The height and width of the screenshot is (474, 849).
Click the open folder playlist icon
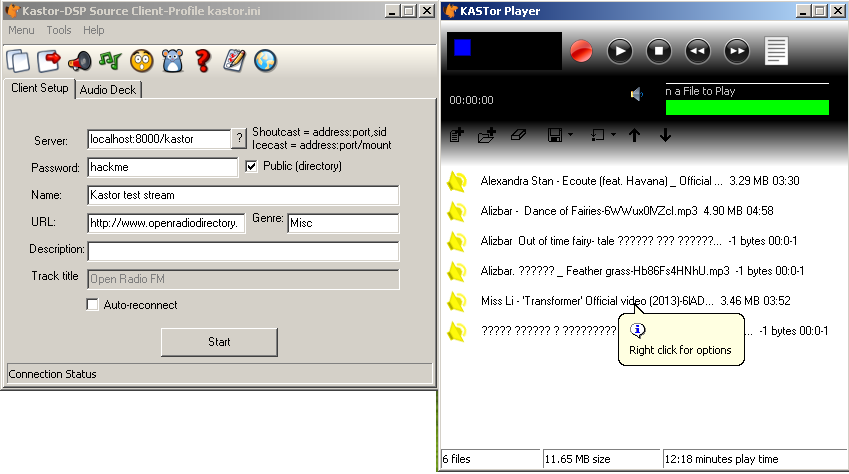487,135
